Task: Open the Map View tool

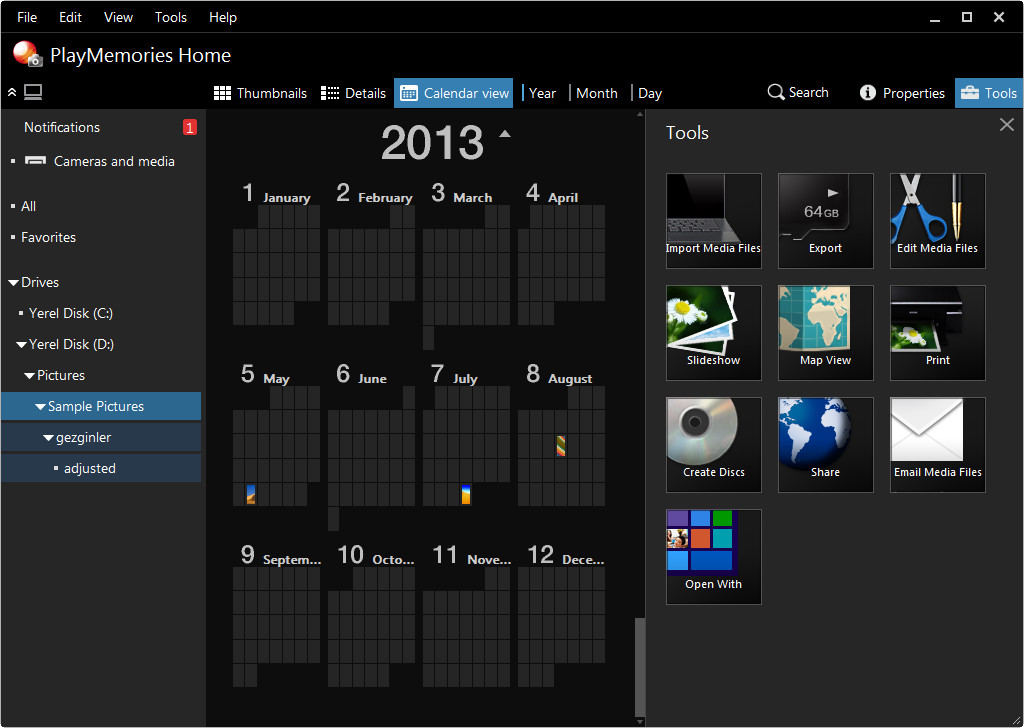Action: pos(825,333)
